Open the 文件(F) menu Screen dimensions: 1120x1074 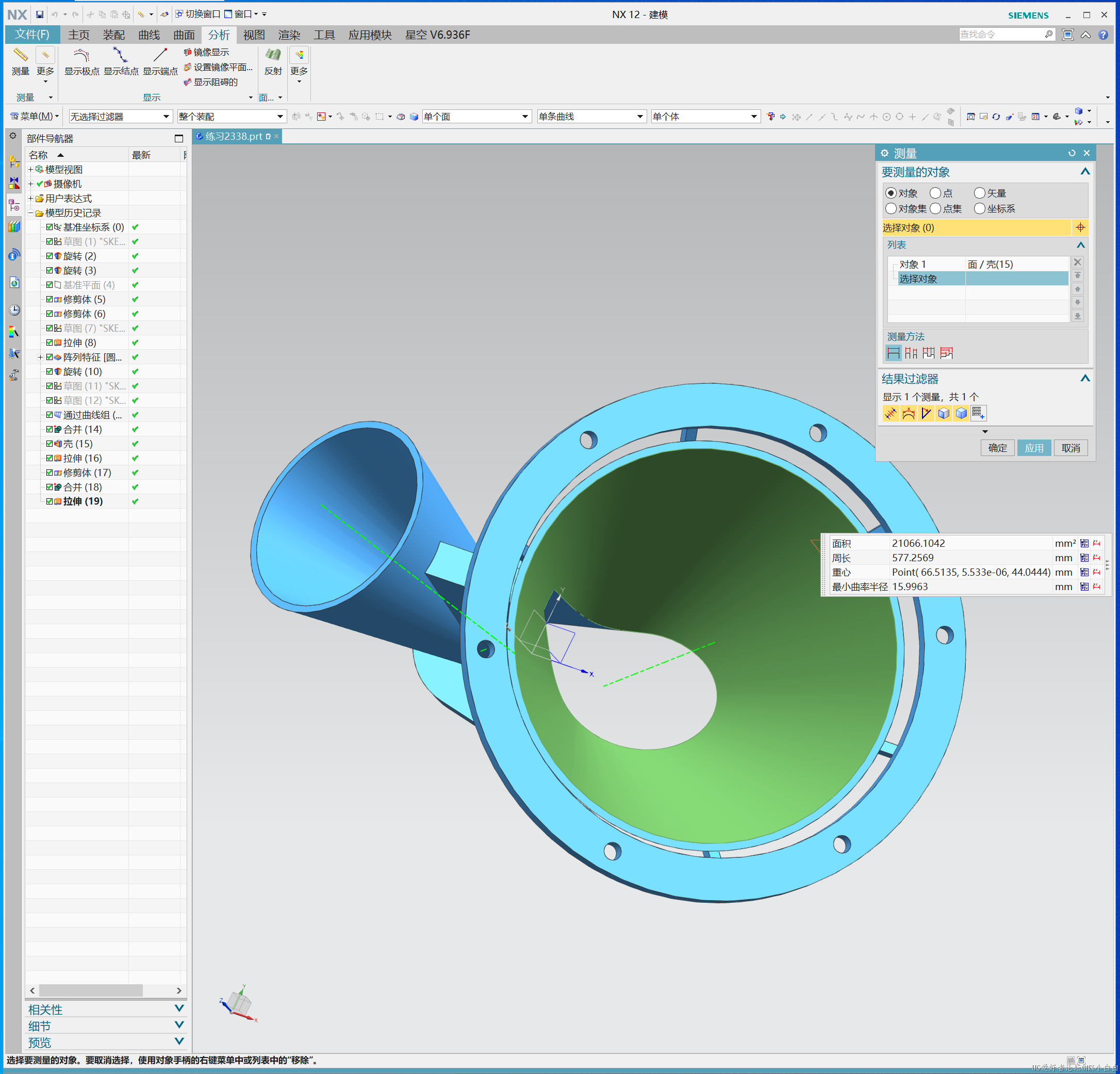(x=32, y=34)
